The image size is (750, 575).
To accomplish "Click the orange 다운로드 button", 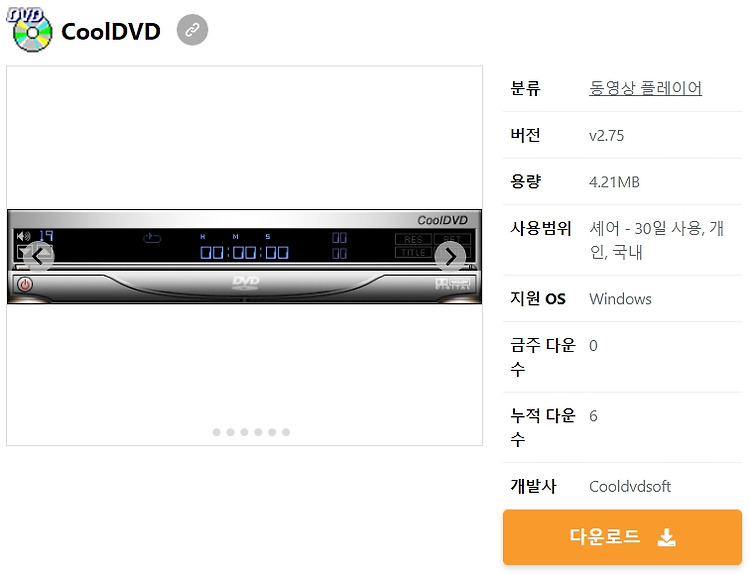I will [x=622, y=537].
